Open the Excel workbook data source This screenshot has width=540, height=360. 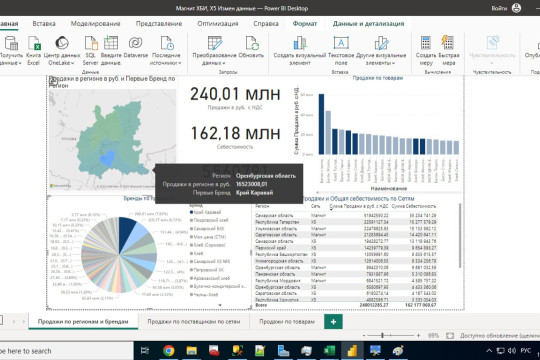pyautogui.click(x=34, y=50)
